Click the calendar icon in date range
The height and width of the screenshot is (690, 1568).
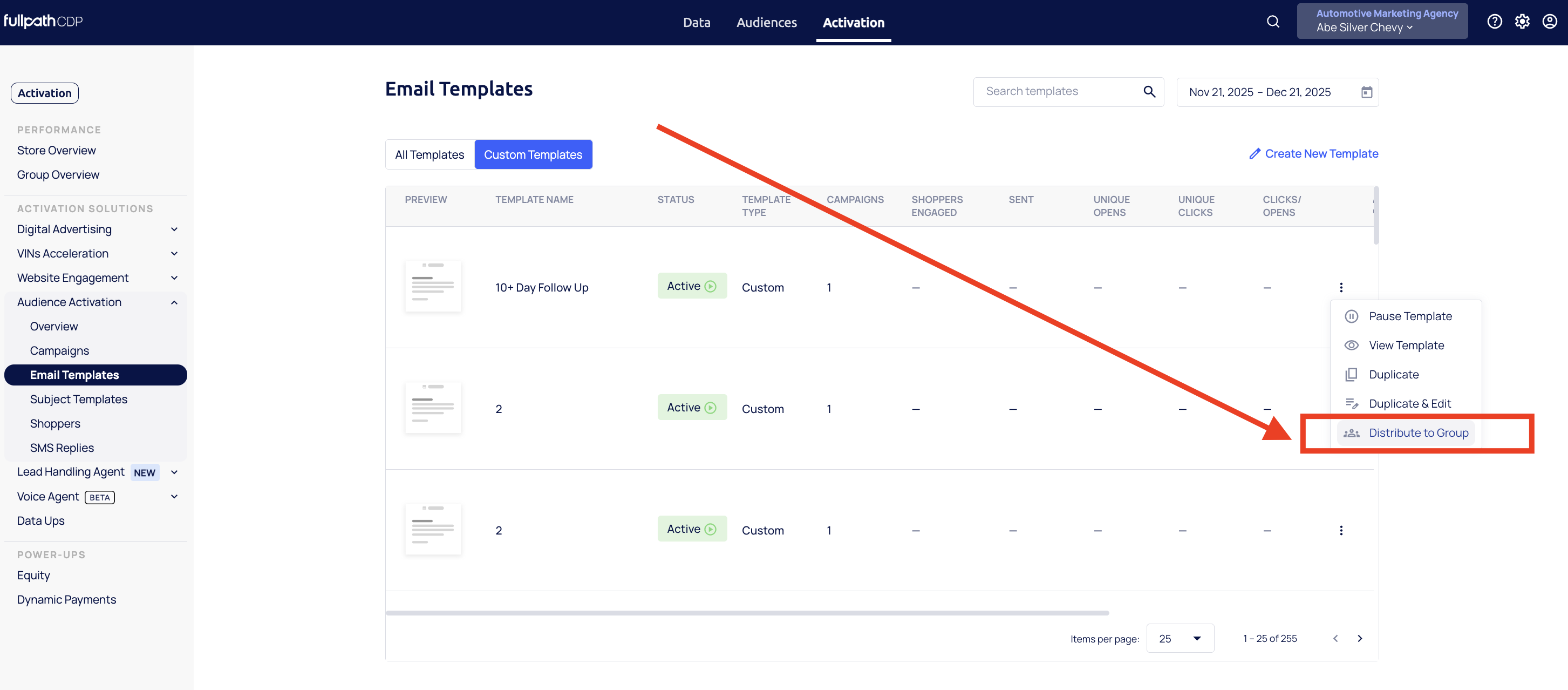click(x=1367, y=92)
